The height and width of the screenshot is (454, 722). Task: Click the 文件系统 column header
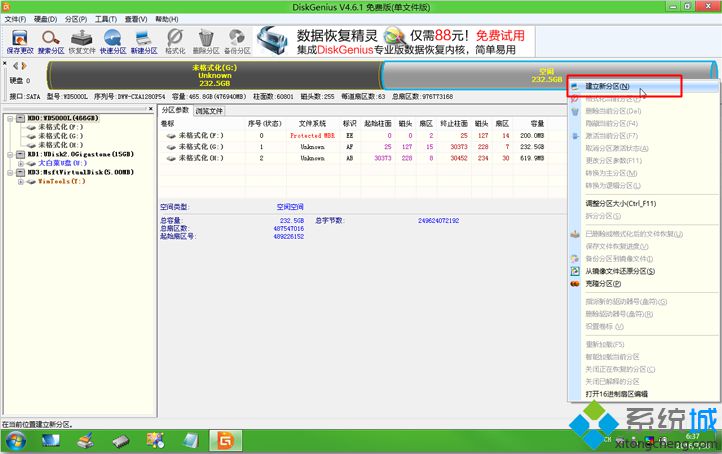coord(312,123)
